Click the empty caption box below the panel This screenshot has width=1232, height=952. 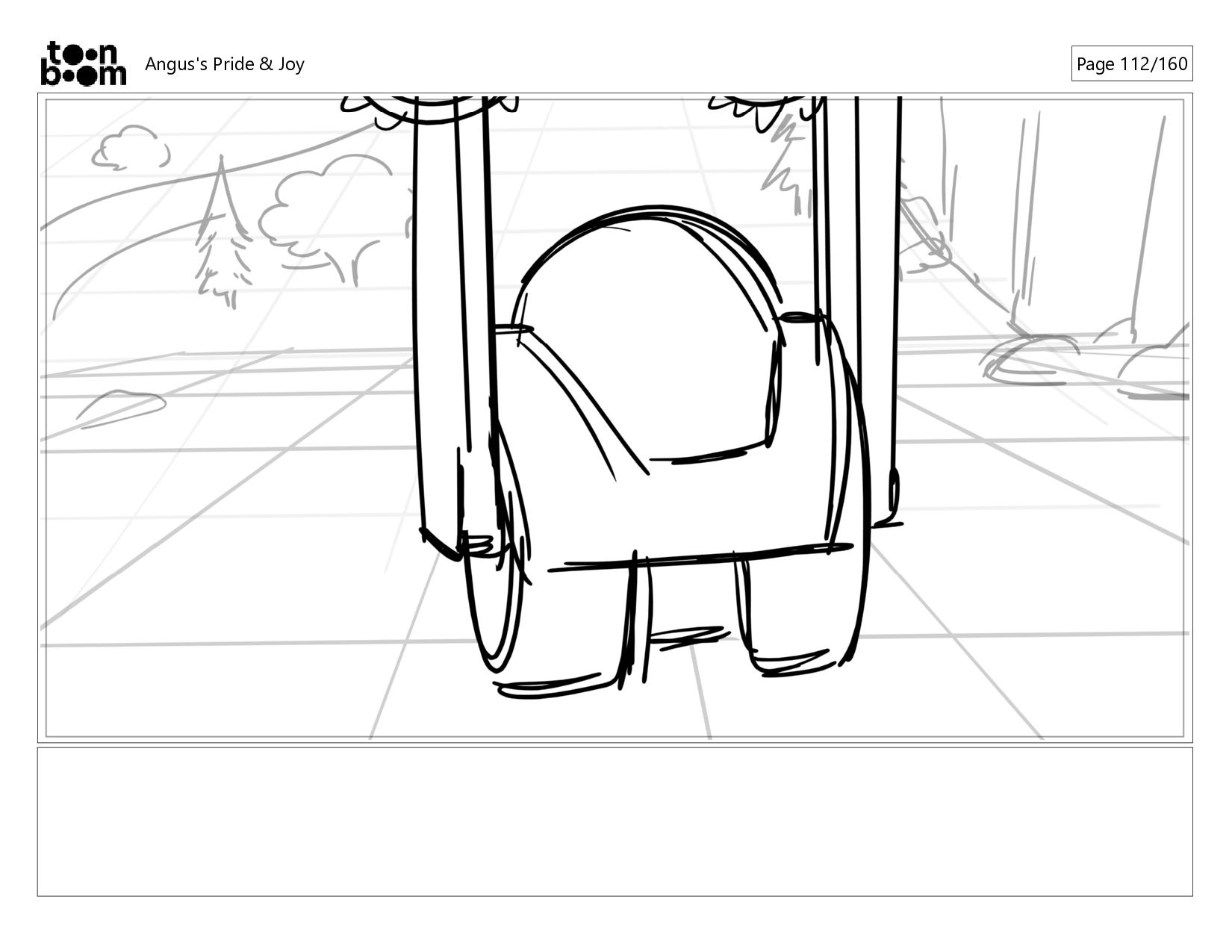point(615,822)
